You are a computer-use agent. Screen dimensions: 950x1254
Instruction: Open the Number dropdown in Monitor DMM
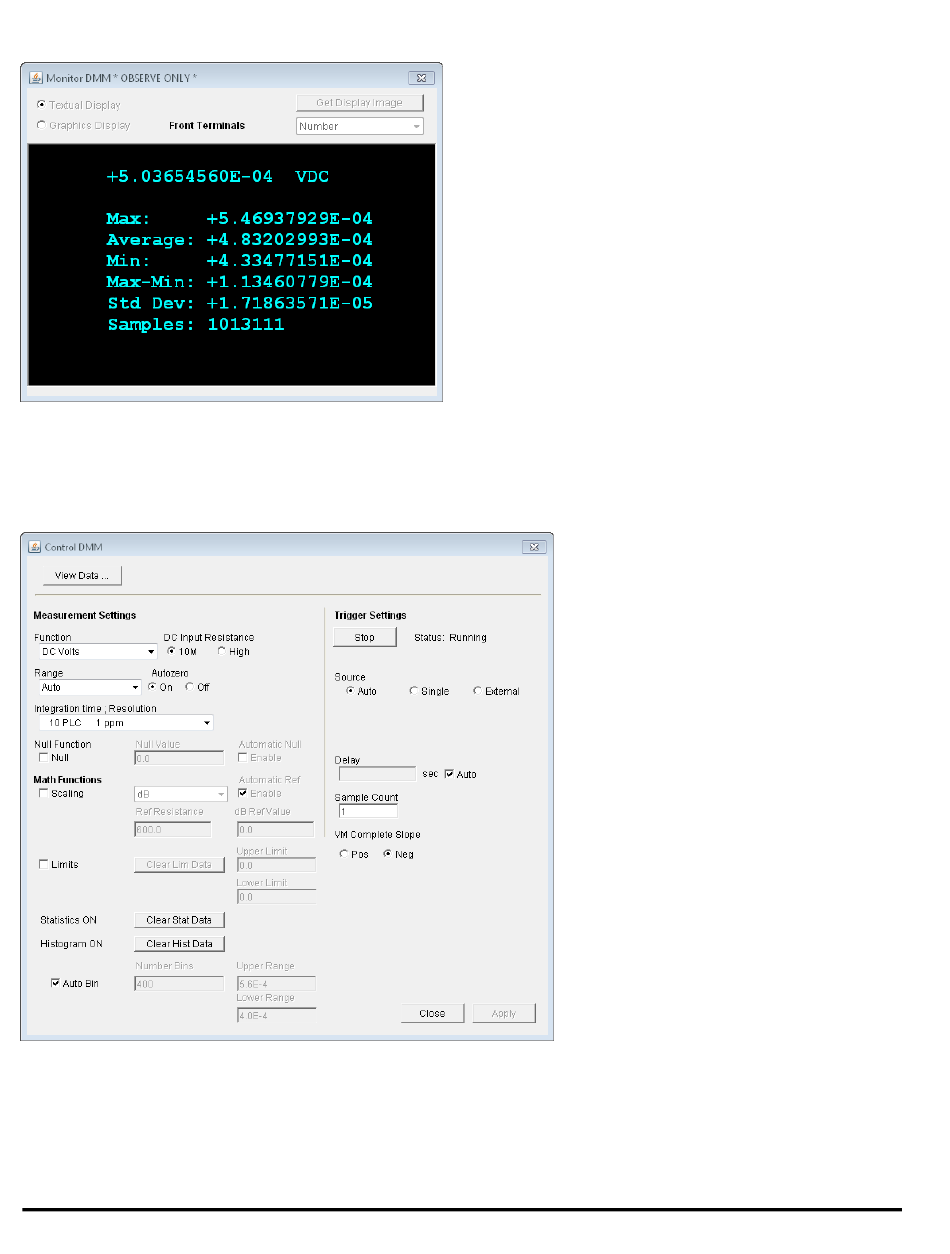click(x=360, y=126)
